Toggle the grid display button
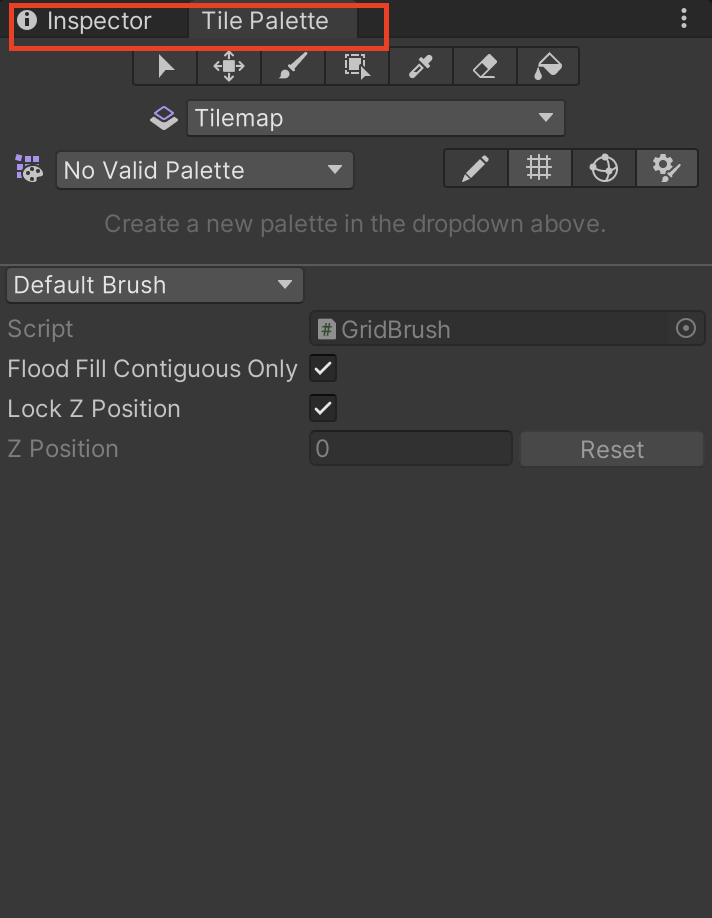This screenshot has height=918, width=712. (x=540, y=169)
